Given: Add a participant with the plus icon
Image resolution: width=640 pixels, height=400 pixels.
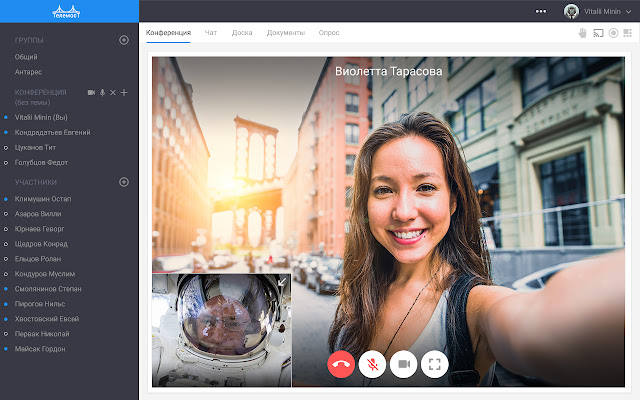Looking at the screenshot, I should (x=124, y=93).
